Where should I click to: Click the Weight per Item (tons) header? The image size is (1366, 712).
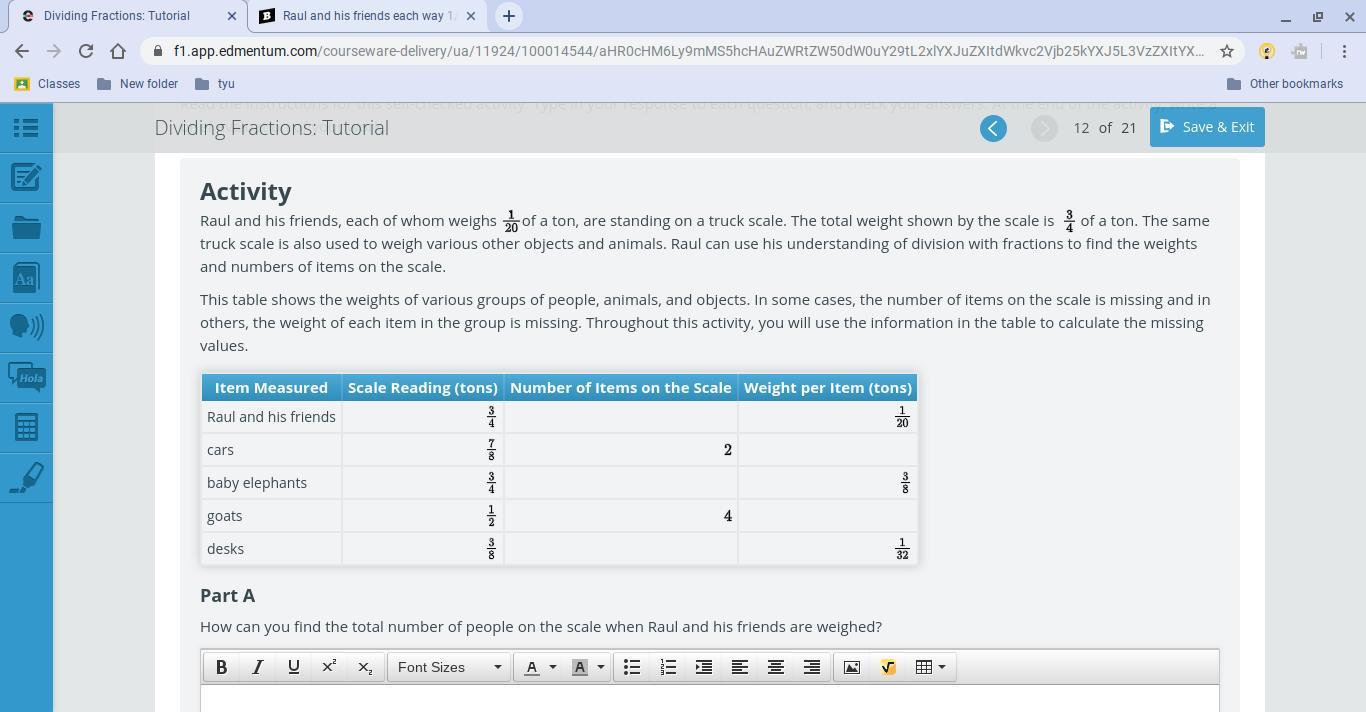(828, 388)
